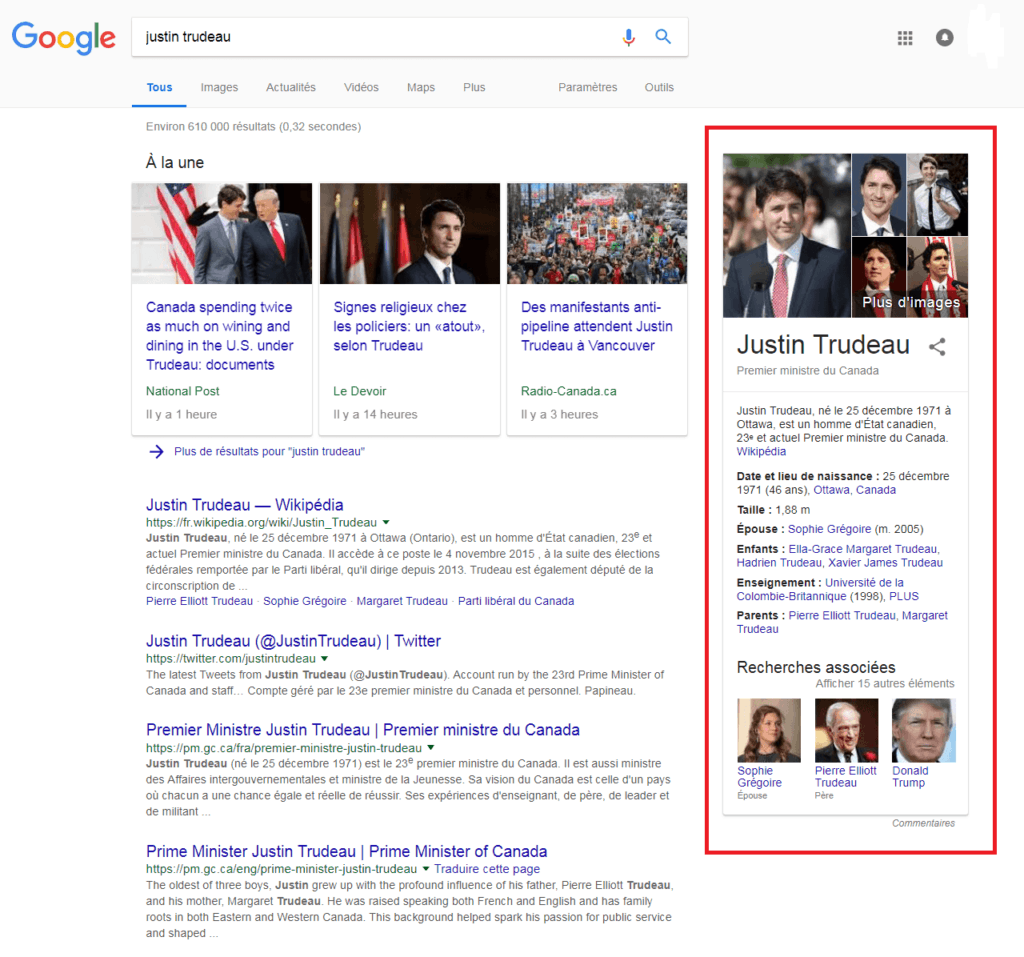Viewport: 1024px width, 957px height.
Task: Click the protest crowd news thumbnail
Action: click(x=597, y=233)
